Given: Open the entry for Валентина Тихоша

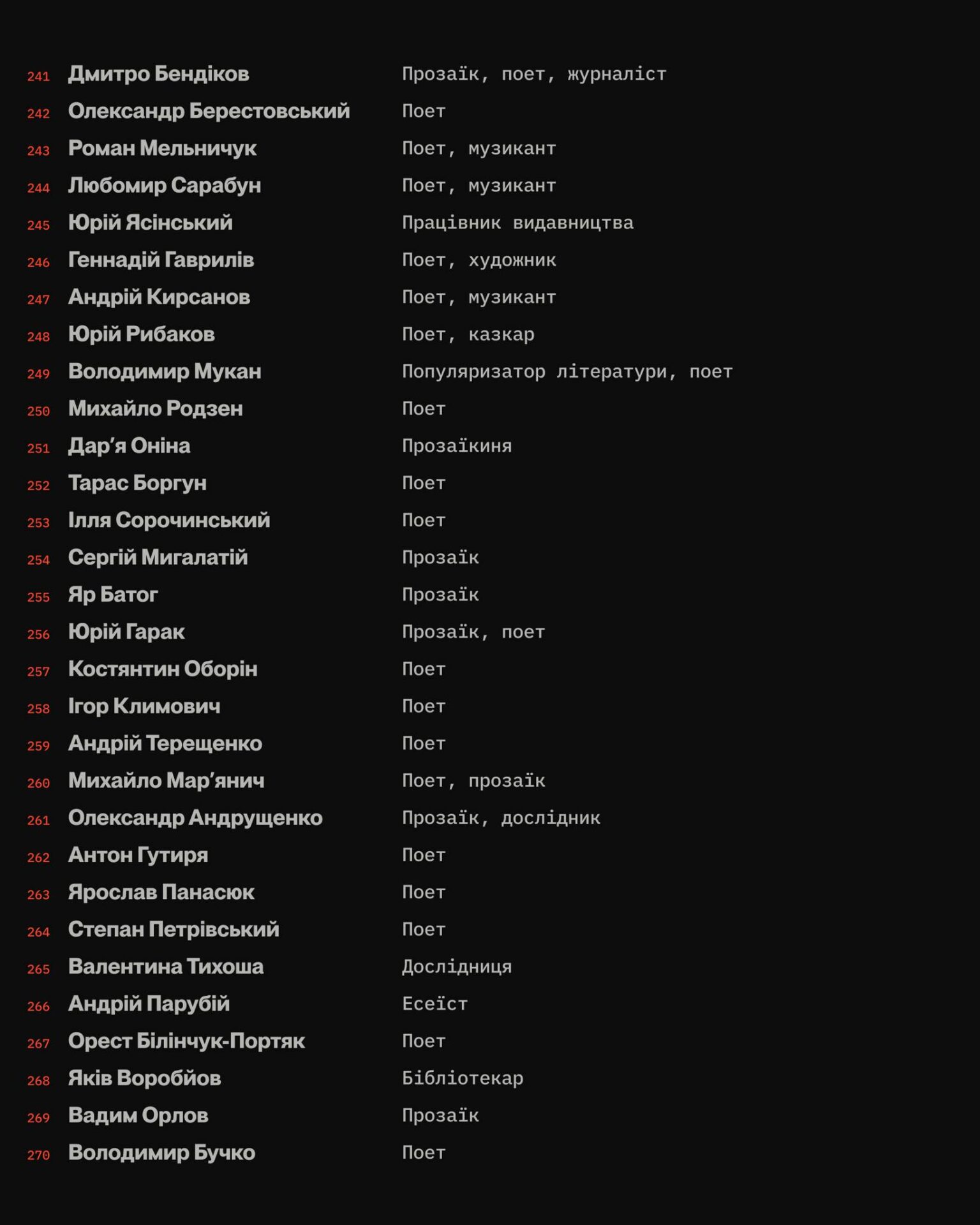Looking at the screenshot, I should pos(165,967).
